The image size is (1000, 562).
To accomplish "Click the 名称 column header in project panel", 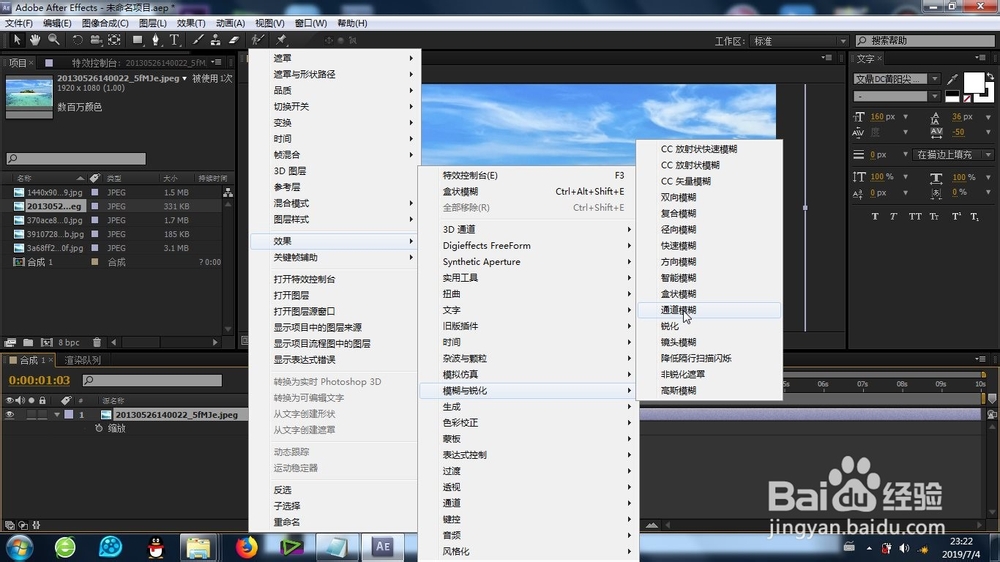I will pos(24,178).
